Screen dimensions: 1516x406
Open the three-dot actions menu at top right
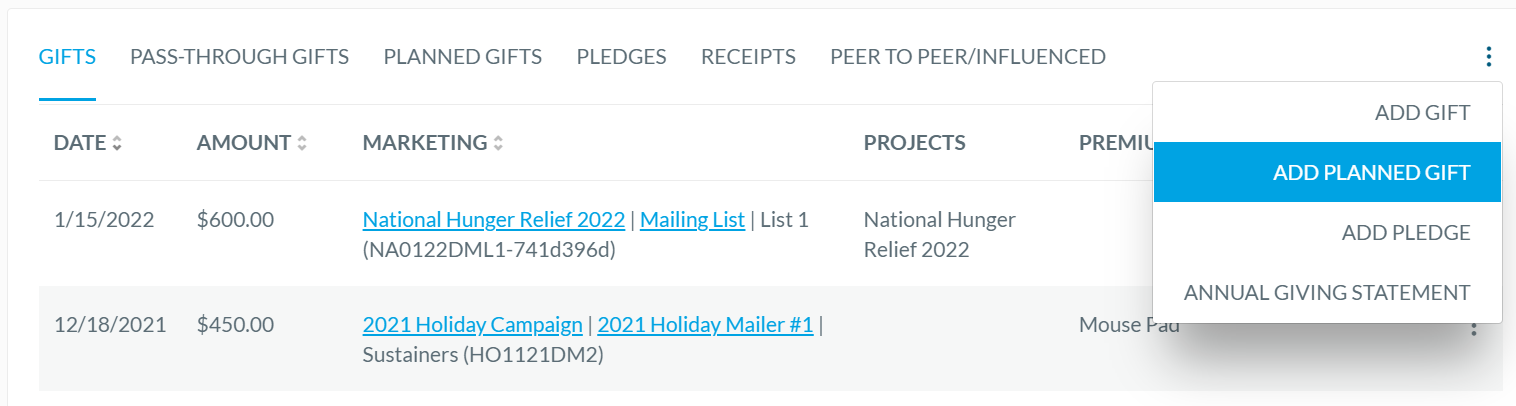[x=1489, y=57]
